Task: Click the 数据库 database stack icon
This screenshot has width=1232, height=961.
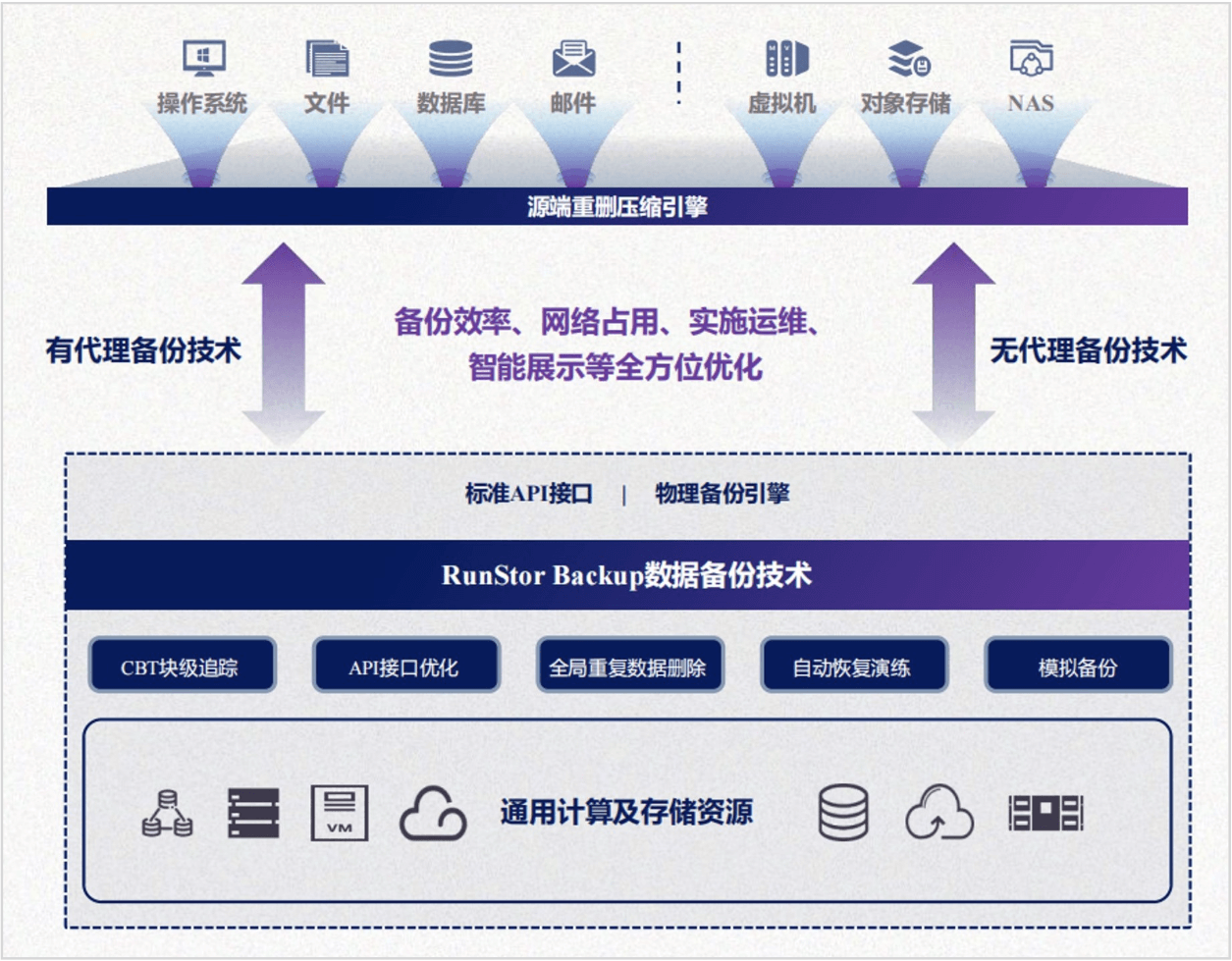Action: (451, 59)
